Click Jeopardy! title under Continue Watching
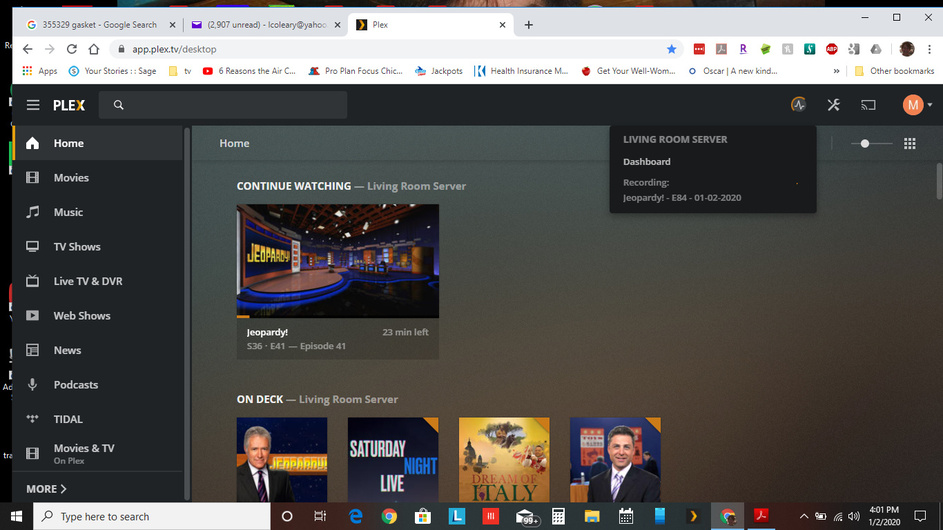This screenshot has height=530, width=943. 267,332
